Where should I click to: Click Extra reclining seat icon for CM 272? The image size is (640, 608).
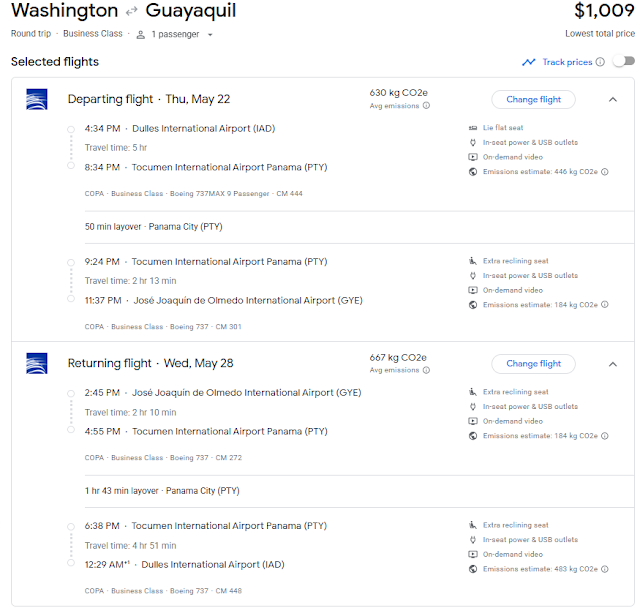point(473,392)
